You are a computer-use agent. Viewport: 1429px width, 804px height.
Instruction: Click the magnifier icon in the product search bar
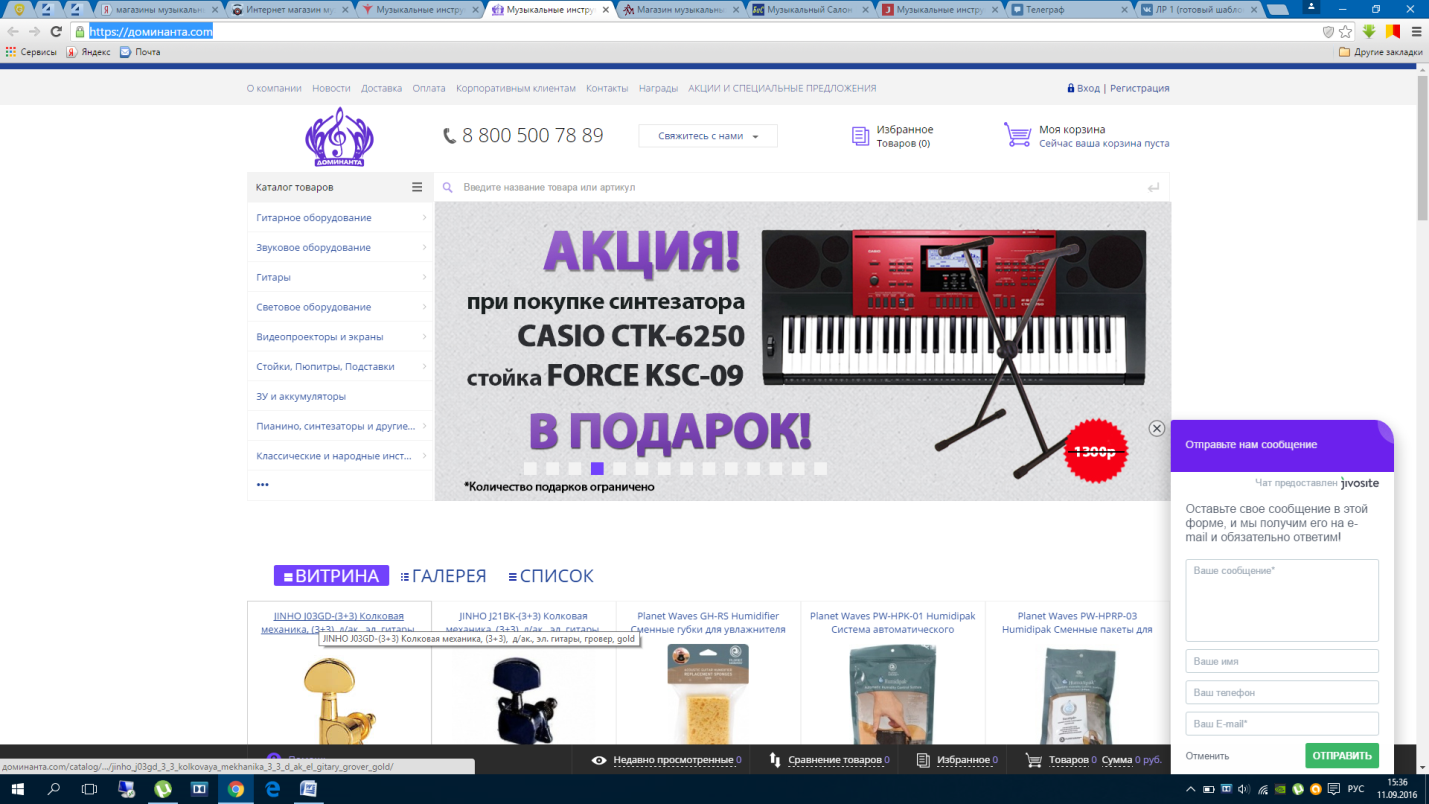point(448,187)
